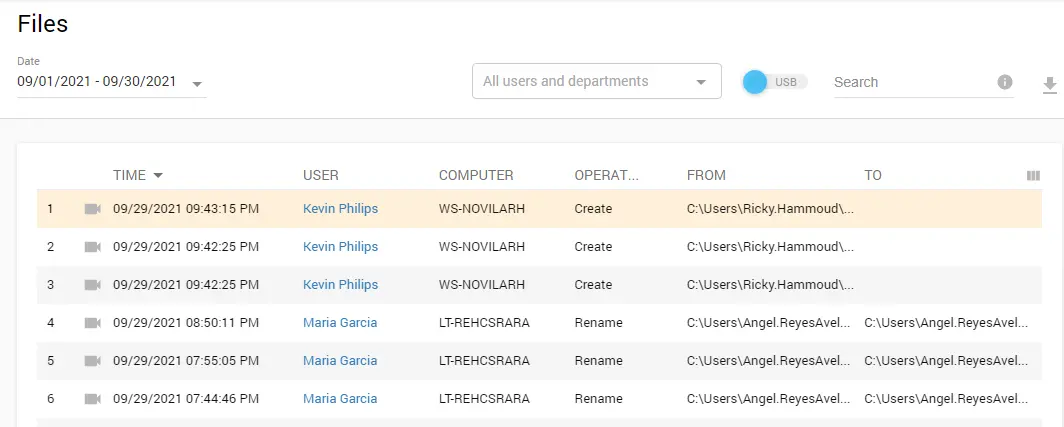Click WS-NOVILARH in row 3
Viewport: 1064px width, 427px height.
(x=482, y=284)
